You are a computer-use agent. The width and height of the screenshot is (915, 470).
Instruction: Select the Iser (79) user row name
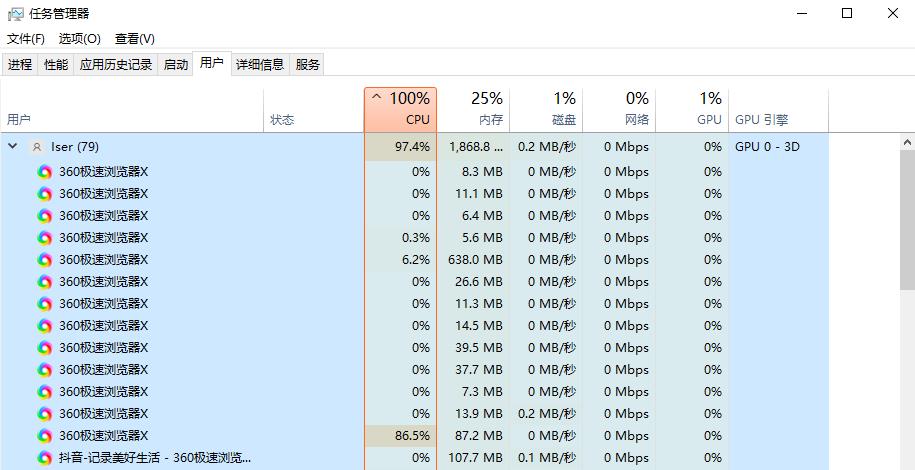click(75, 147)
